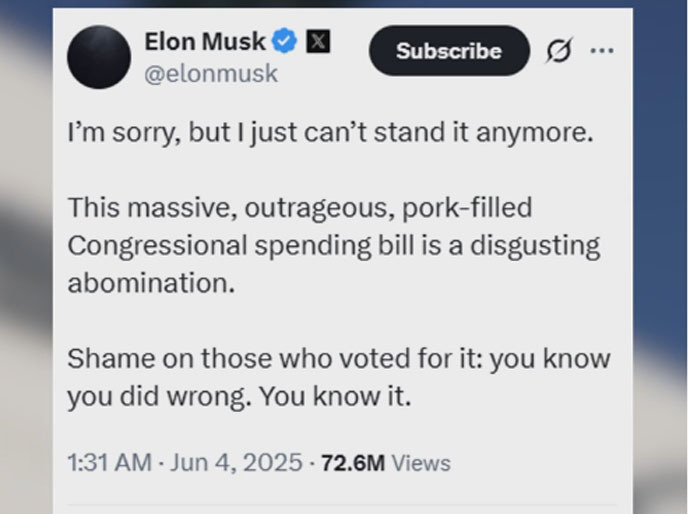Screen dimensions: 690x514
Task: Select the "I'm sorry, but I just can't stand it anymore" line
Action: point(330,132)
